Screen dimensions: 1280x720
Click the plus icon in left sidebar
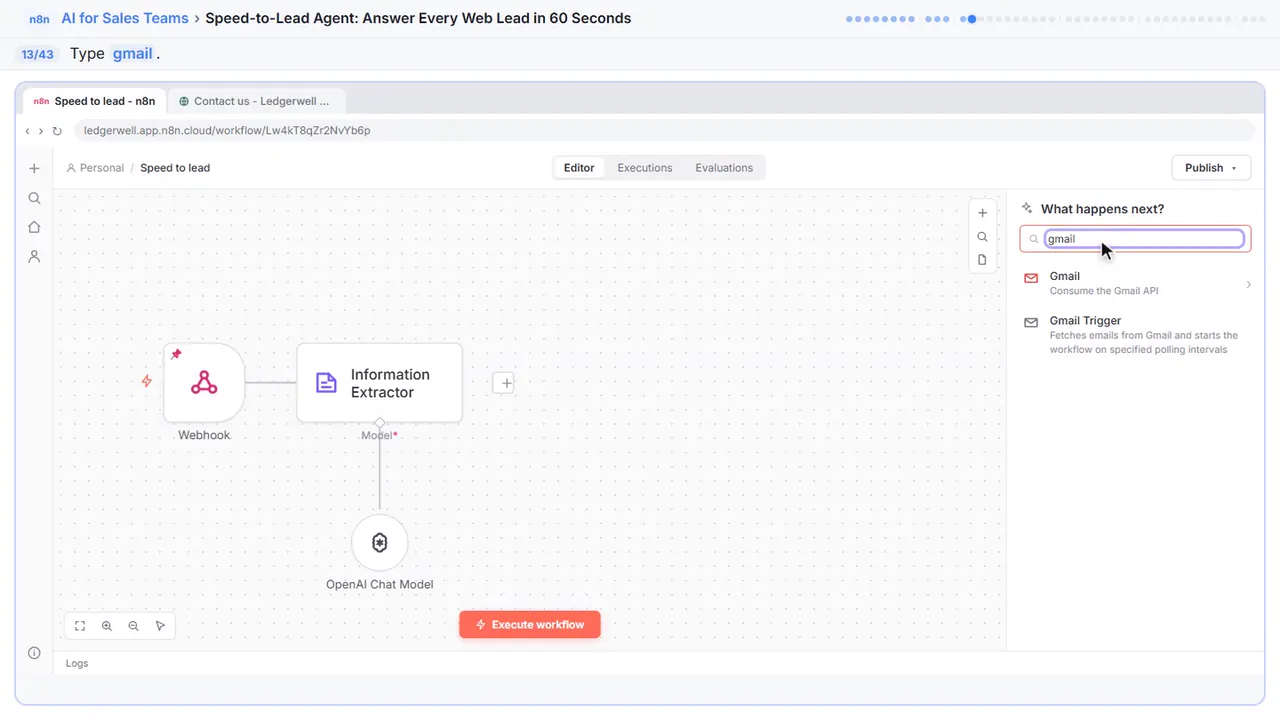(34, 169)
